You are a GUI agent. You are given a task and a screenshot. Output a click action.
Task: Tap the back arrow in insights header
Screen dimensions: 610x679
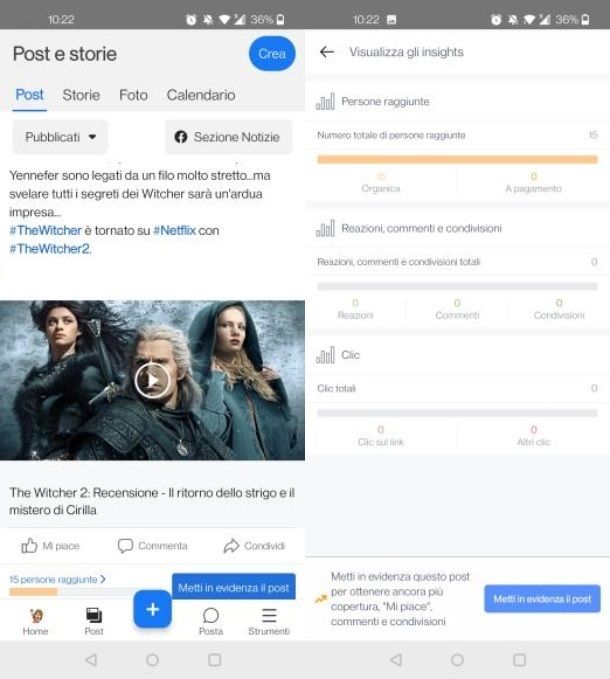tap(326, 52)
